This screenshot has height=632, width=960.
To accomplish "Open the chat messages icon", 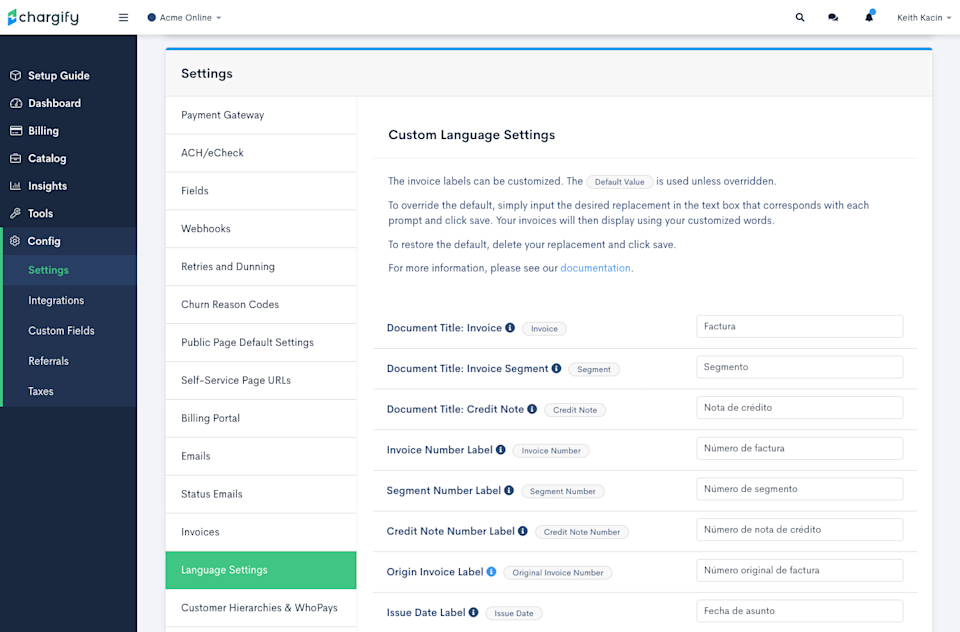I will [x=833, y=18].
